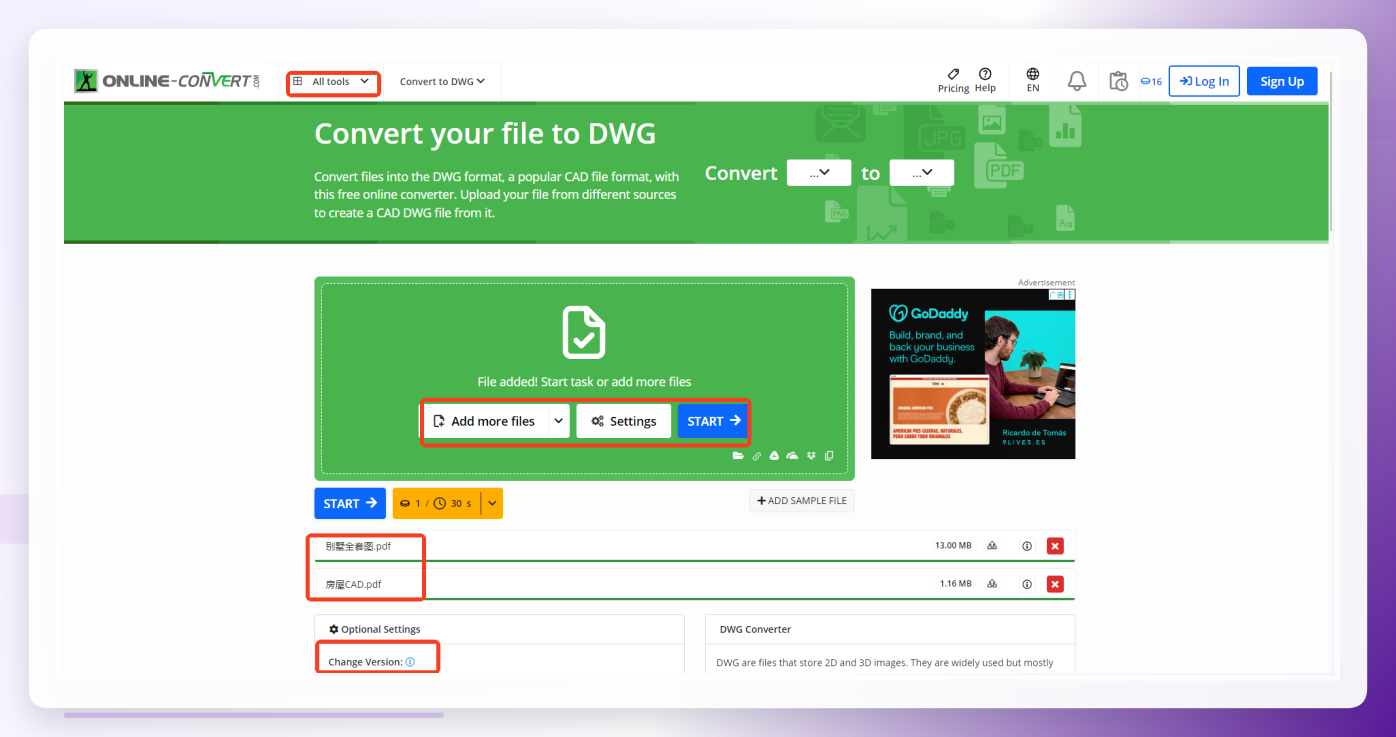The width and height of the screenshot is (1396, 737).
Task: Click the Optional Settings gear header
Action: (x=375, y=629)
